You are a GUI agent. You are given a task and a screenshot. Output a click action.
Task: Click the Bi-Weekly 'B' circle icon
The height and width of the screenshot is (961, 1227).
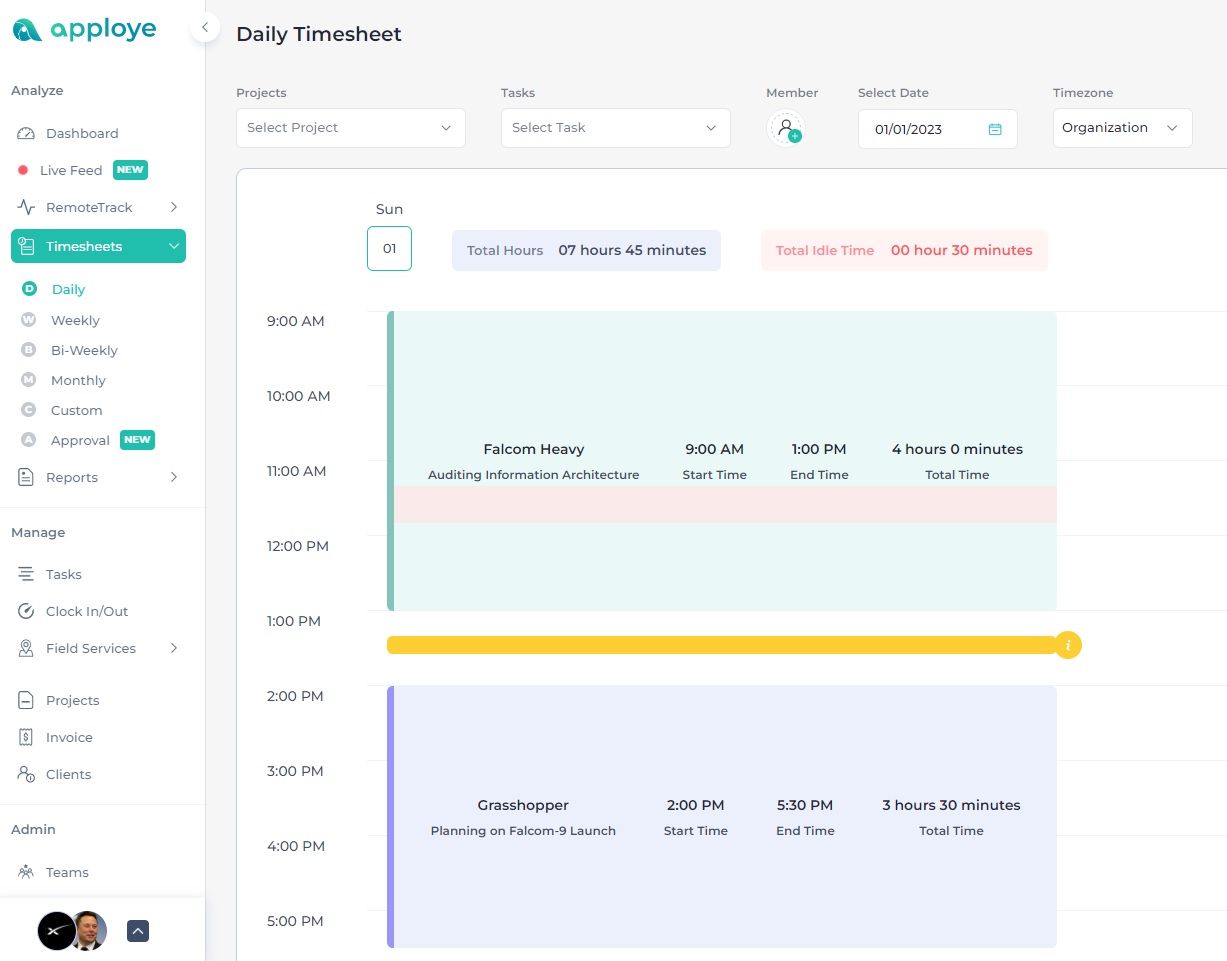coord(29,350)
